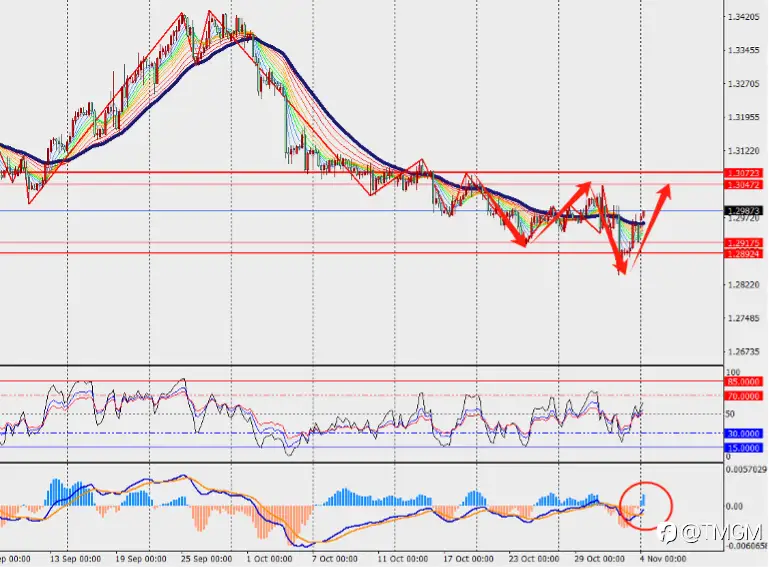Screen dimensions: 770x568
Task: Click the 1.31220 price axis label
Action: 743,150
